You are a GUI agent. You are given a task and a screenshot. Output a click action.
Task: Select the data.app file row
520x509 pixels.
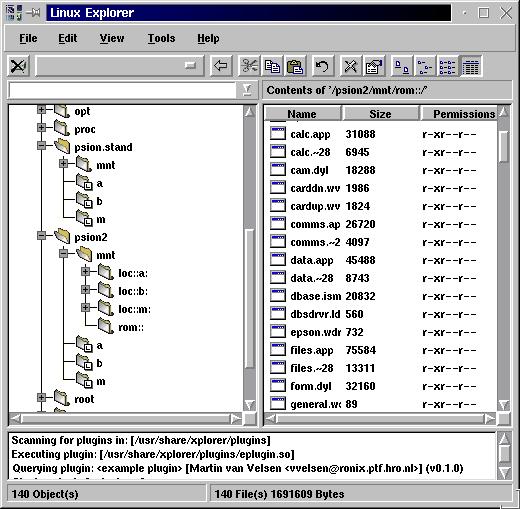(x=381, y=260)
